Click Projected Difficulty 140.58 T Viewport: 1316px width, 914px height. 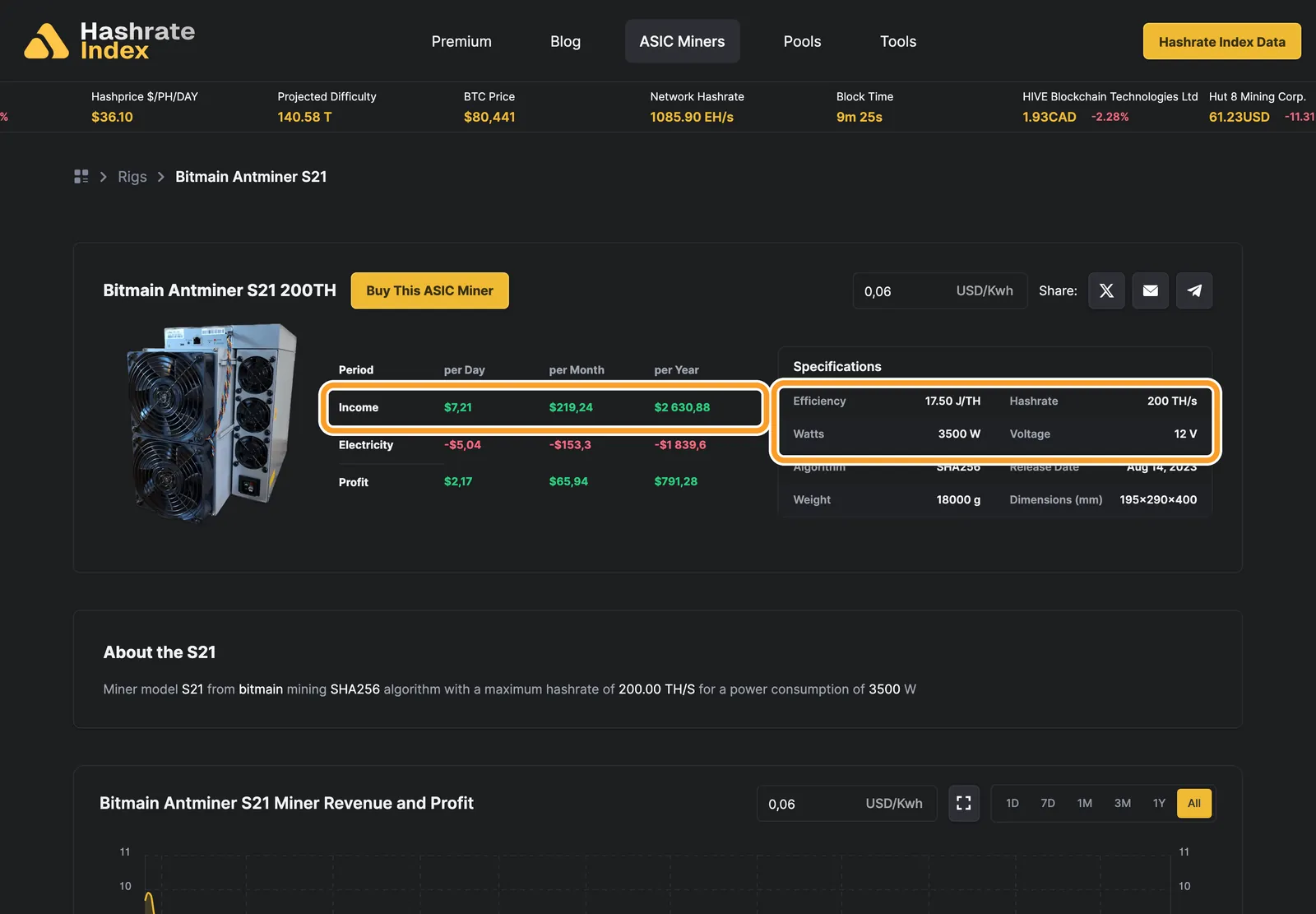tap(304, 117)
